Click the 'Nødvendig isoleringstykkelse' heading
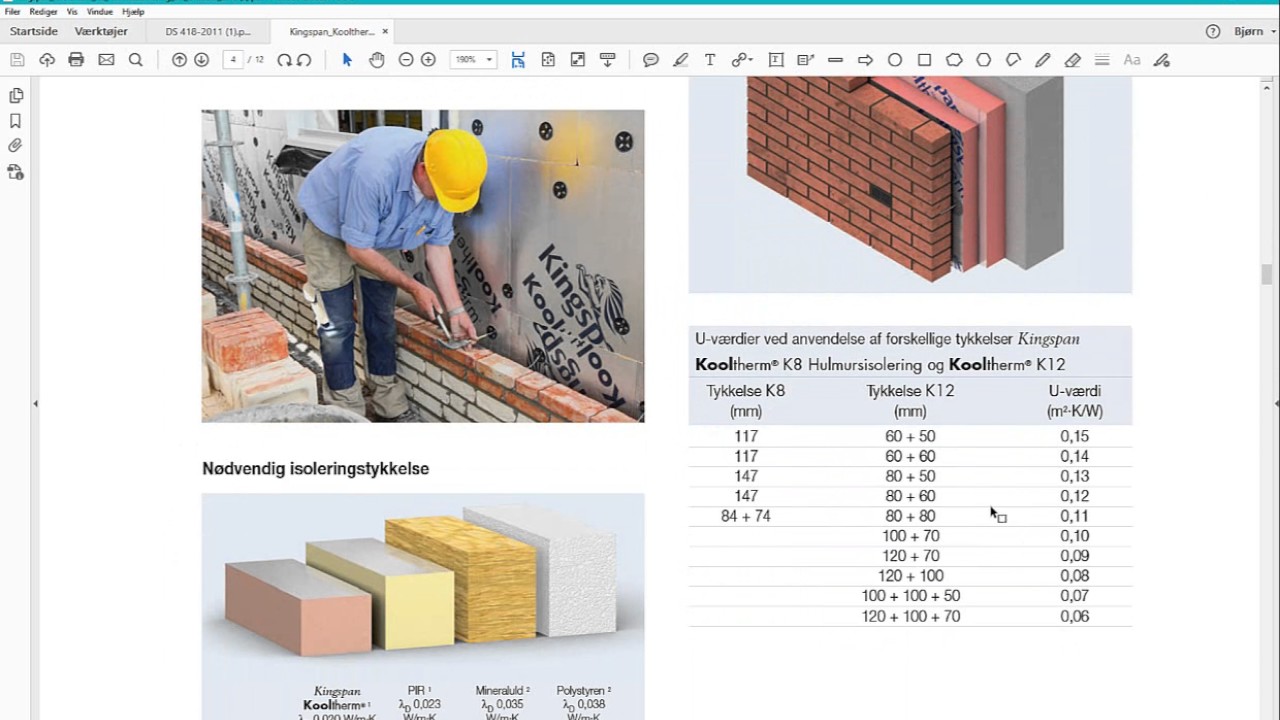1280x720 pixels. [x=316, y=468]
